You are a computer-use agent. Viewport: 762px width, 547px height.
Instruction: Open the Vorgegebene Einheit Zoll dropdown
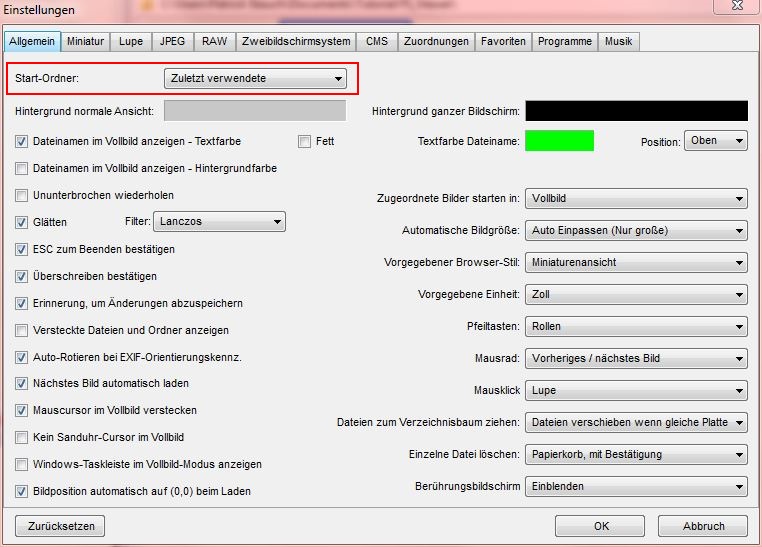click(x=636, y=294)
